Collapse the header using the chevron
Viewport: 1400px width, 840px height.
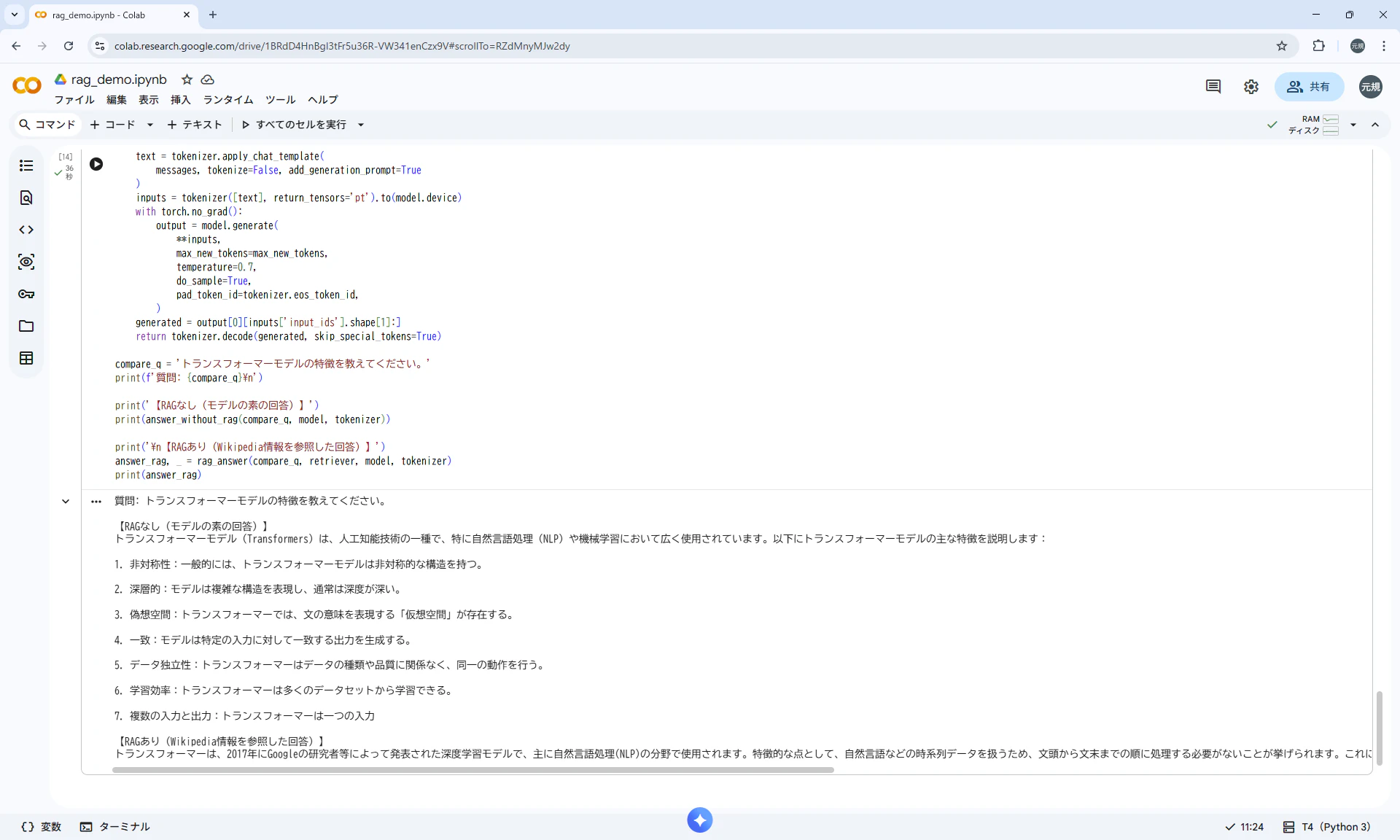pyautogui.click(x=1375, y=125)
